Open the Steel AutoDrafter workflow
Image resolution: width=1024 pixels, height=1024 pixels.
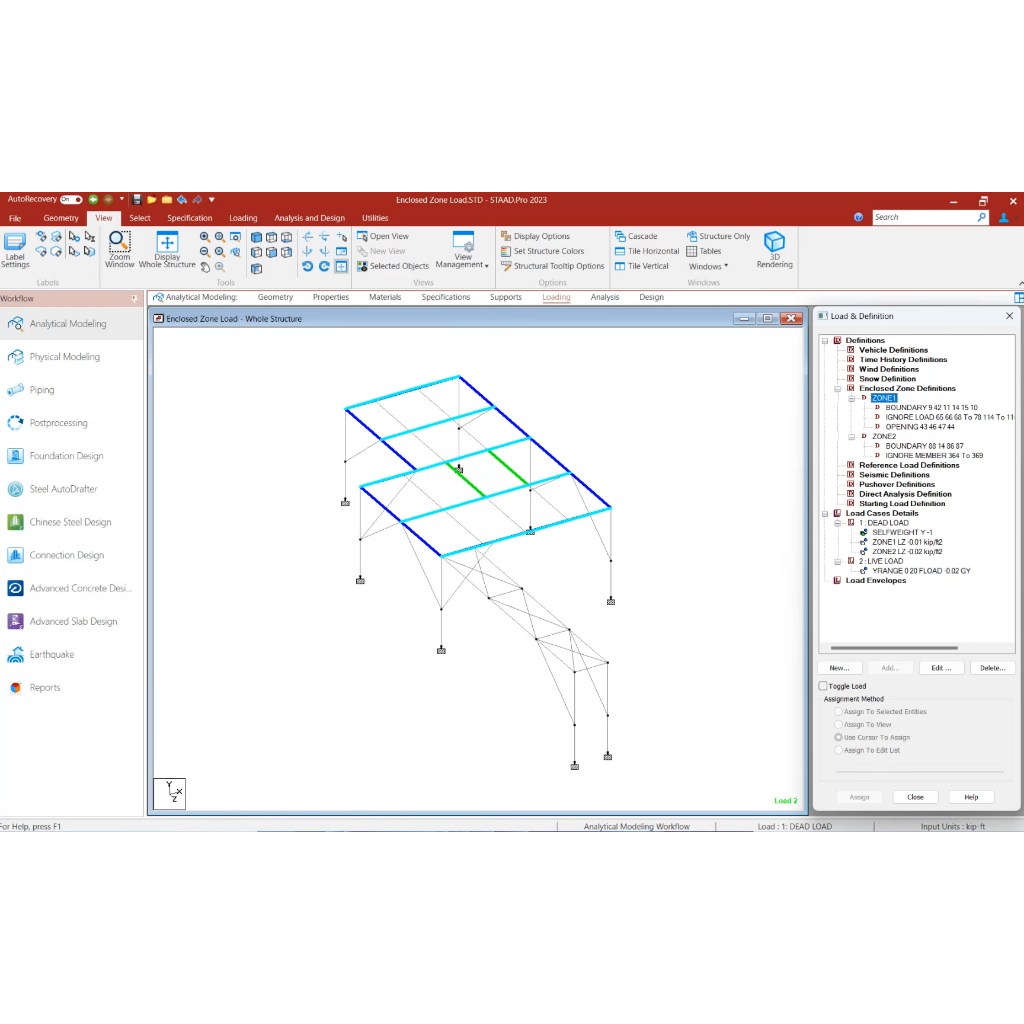(x=64, y=489)
